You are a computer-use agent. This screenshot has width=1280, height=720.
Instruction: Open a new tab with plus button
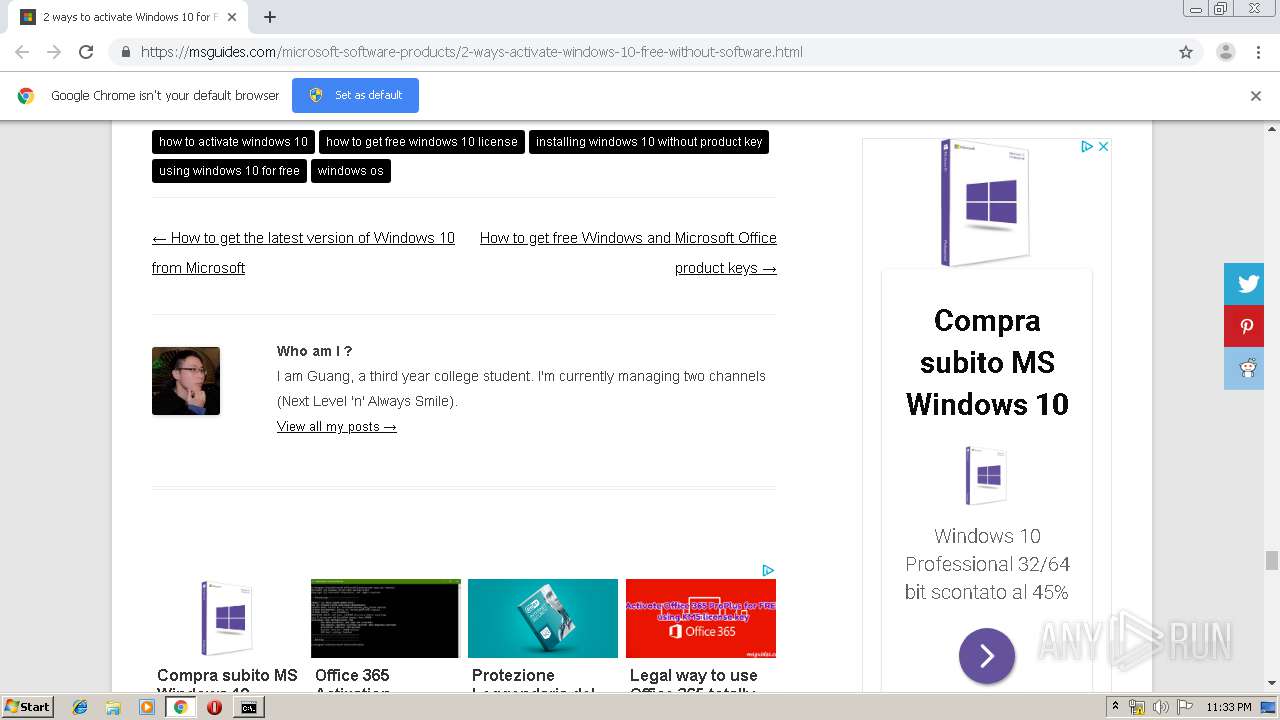[x=270, y=17]
